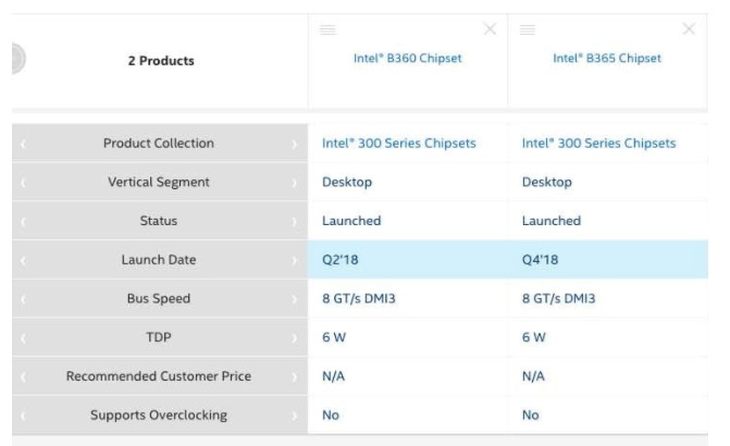Image resolution: width=730 pixels, height=446 pixels.
Task: Click right chevron on TDP row
Action: click(294, 338)
